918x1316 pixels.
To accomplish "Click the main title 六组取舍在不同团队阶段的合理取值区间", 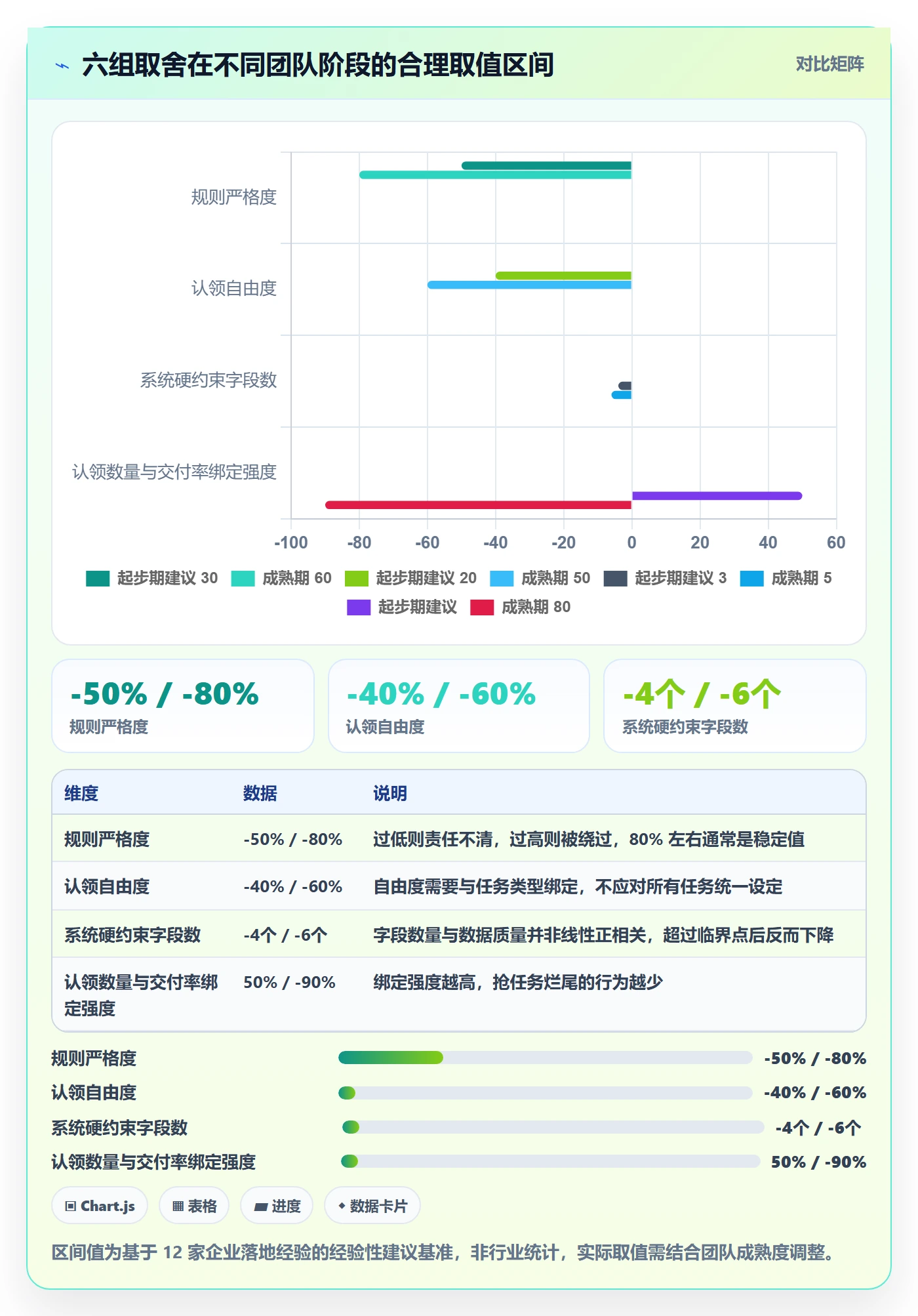I will click(318, 65).
